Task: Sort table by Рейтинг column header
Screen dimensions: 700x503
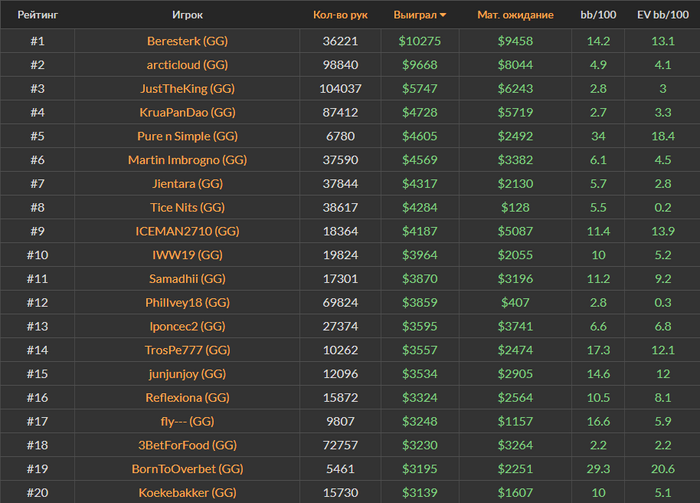Action: pyautogui.click(x=37, y=15)
